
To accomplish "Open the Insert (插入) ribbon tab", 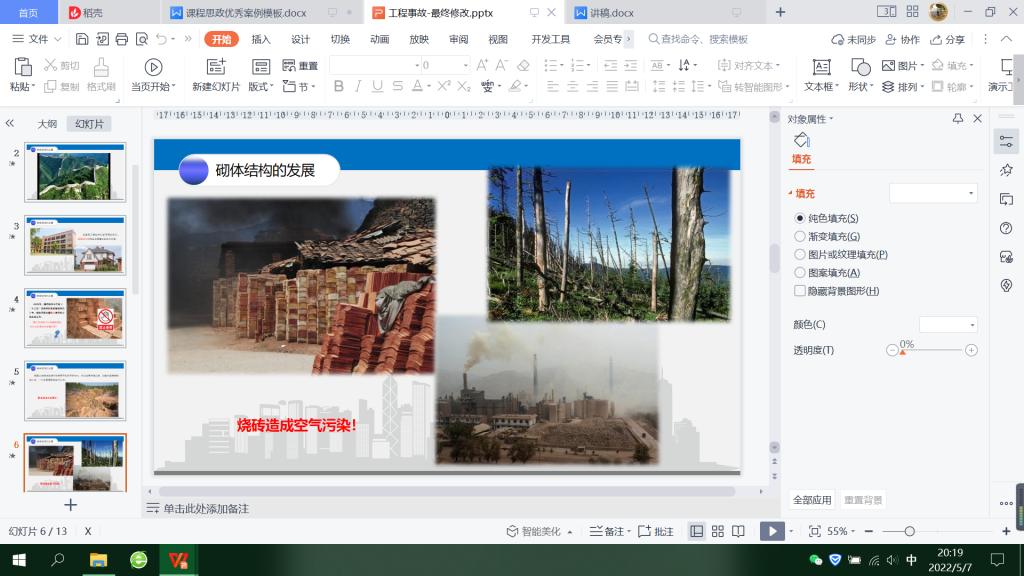I will click(x=261, y=39).
